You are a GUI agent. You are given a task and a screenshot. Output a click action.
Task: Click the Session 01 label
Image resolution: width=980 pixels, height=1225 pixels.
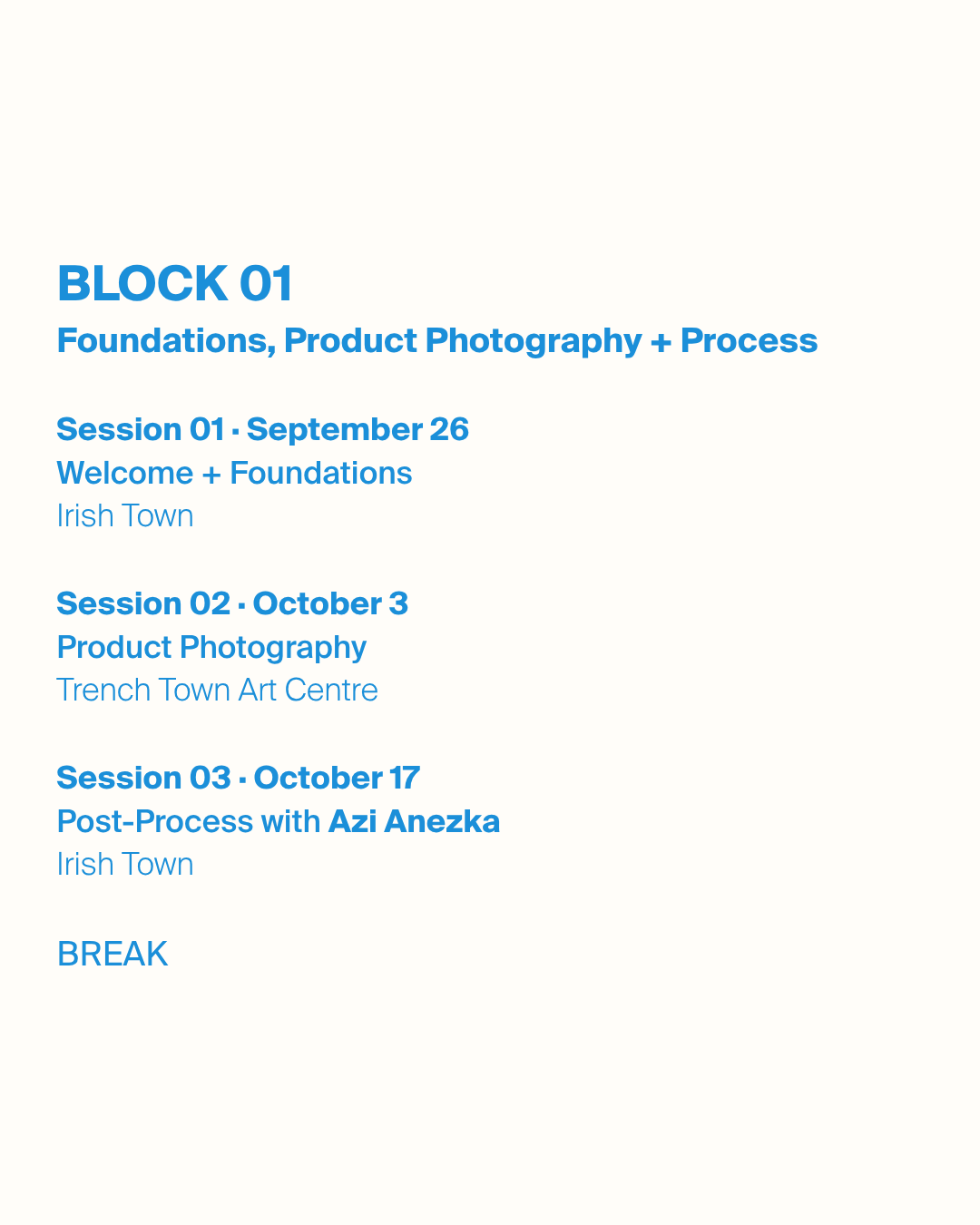click(x=141, y=429)
